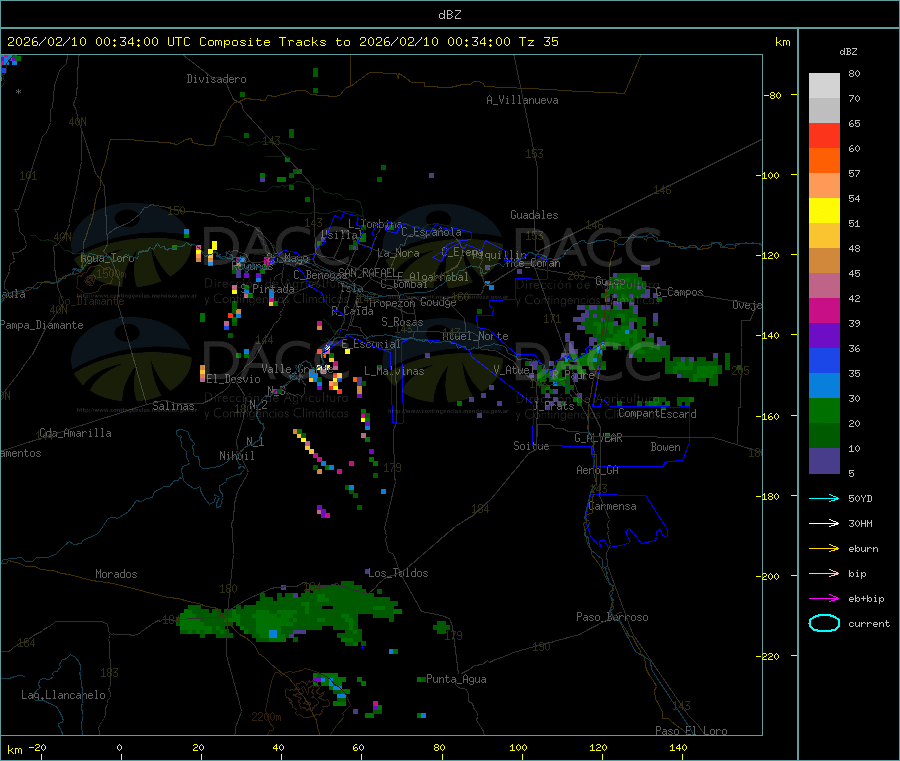Click the 'Nihuil' place label
Viewport: 900px width, 761px height.
pos(236,456)
